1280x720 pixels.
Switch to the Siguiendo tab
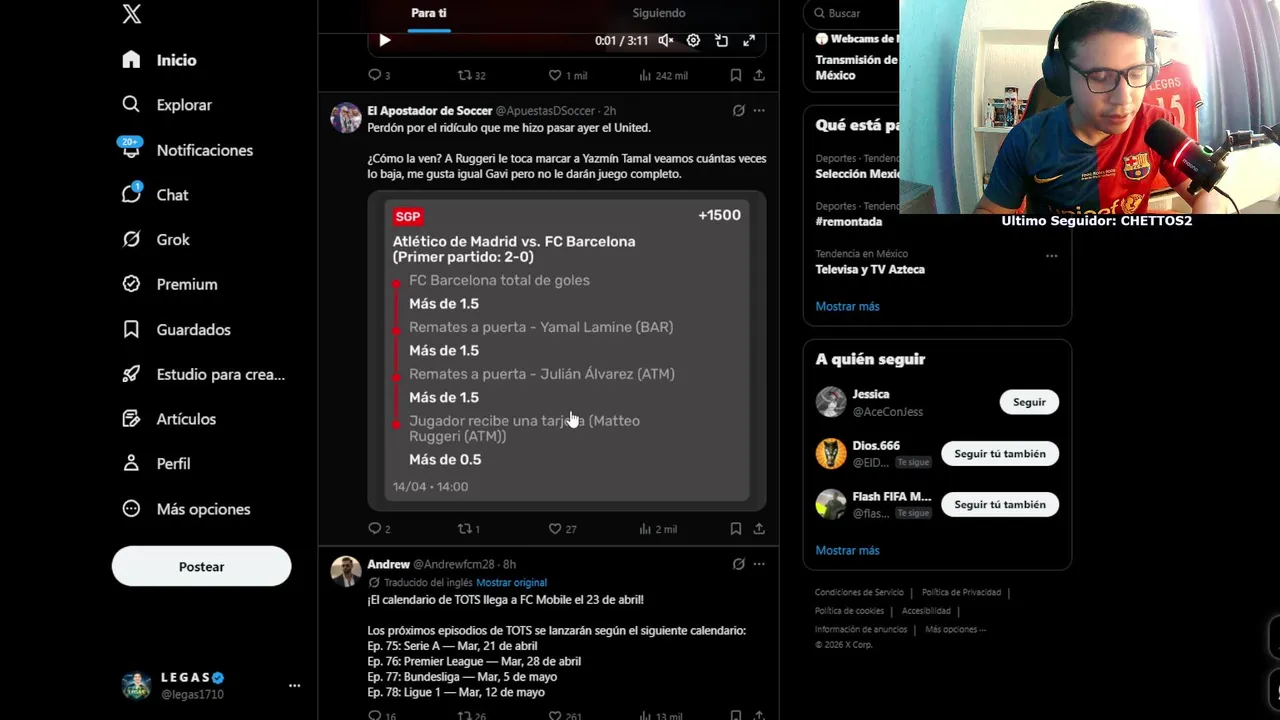(x=659, y=14)
